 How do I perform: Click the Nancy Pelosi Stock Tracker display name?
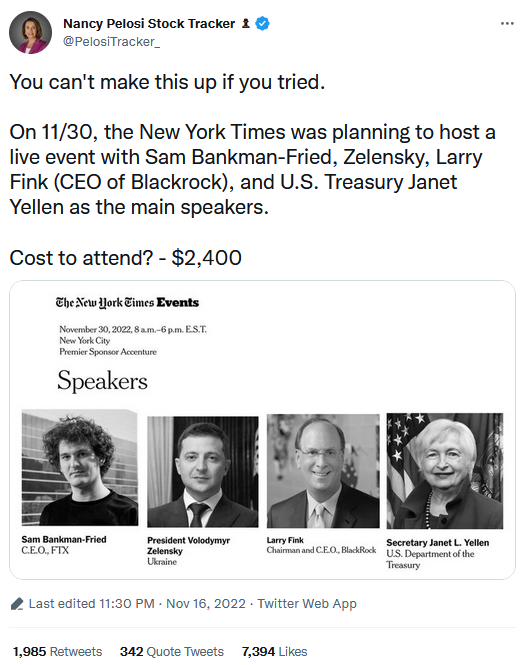149,23
